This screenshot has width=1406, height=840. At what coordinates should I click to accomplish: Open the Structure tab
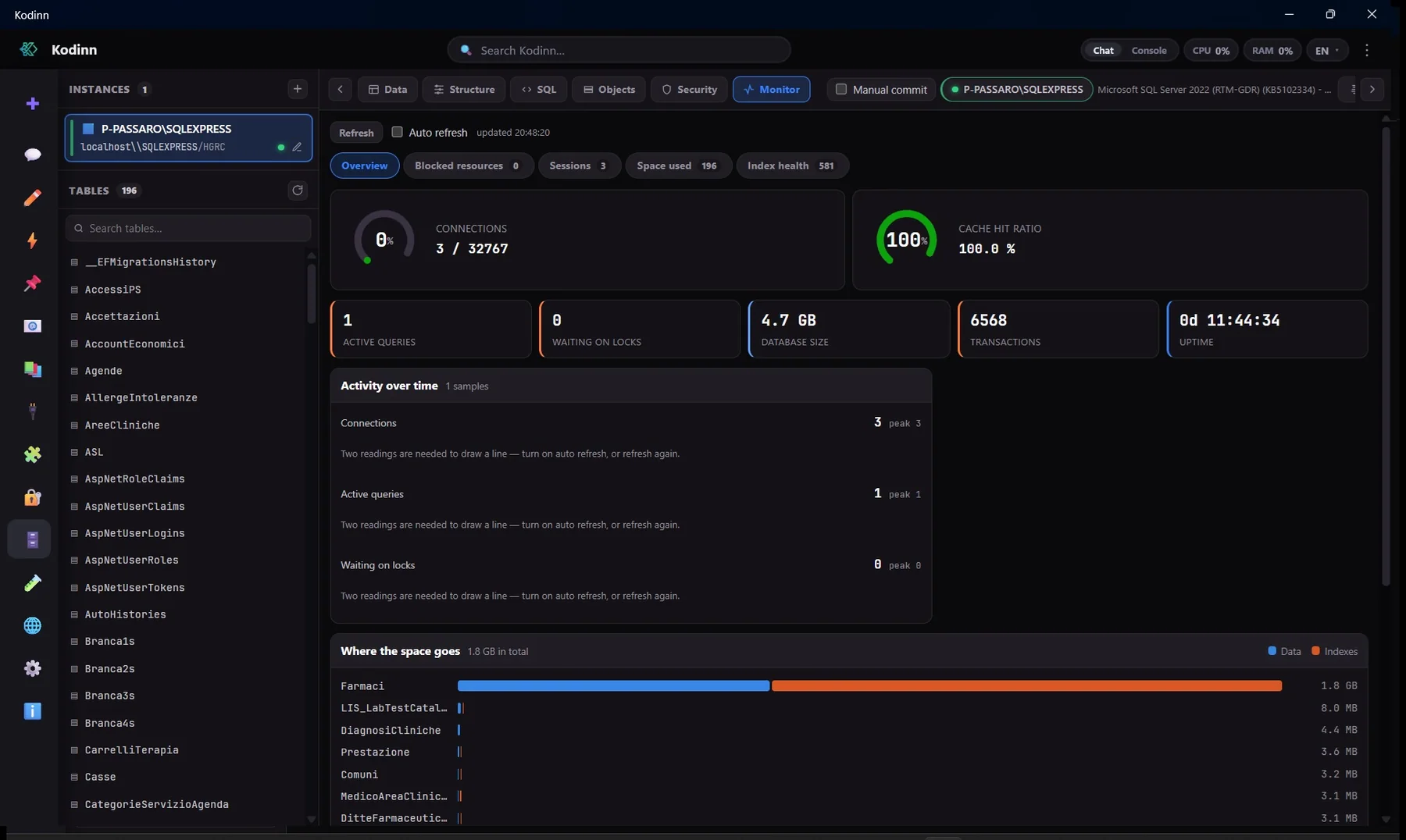pyautogui.click(x=464, y=89)
